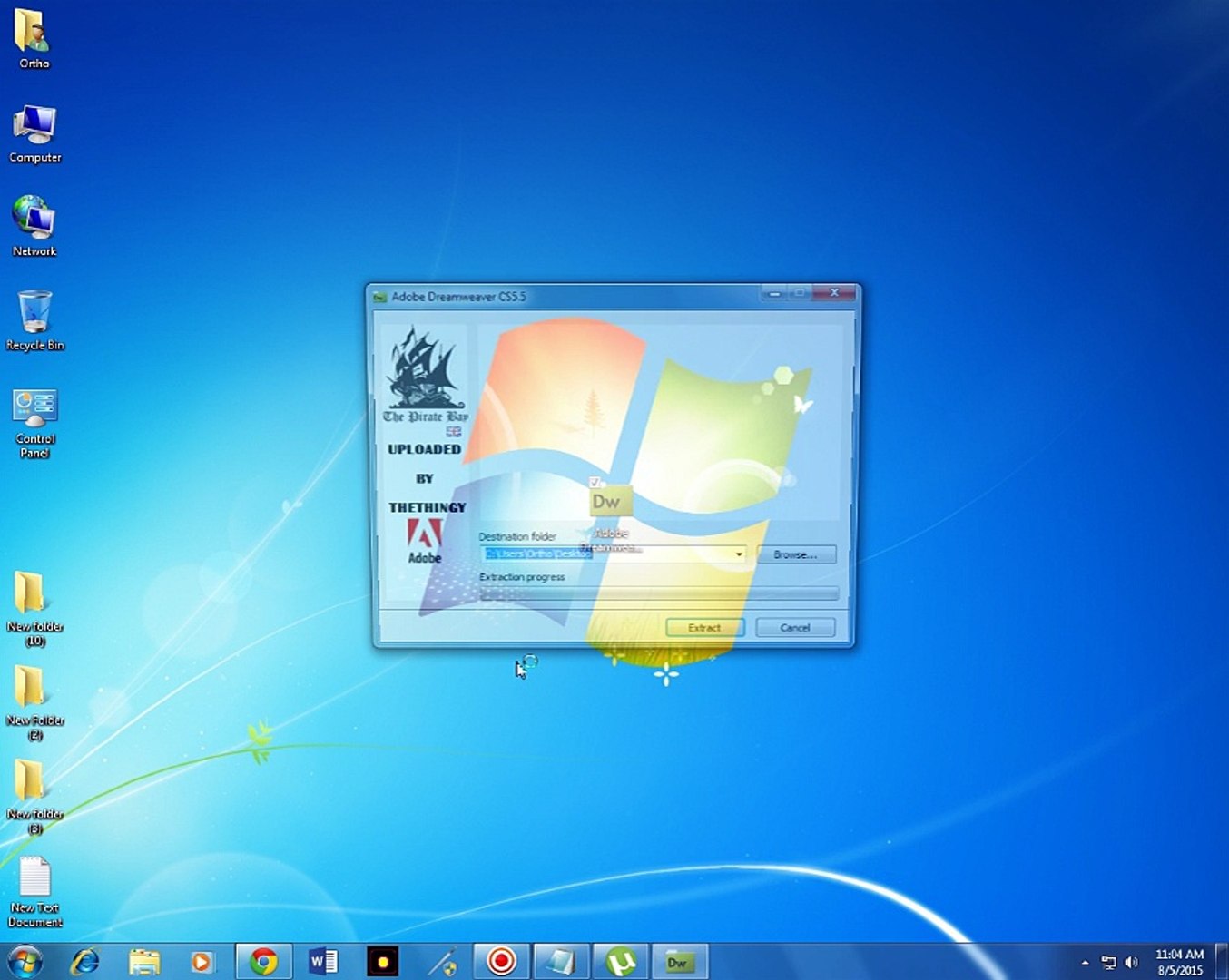The height and width of the screenshot is (980, 1229).
Task: Switch to Microsoft Word in the taskbar
Action: tap(323, 961)
